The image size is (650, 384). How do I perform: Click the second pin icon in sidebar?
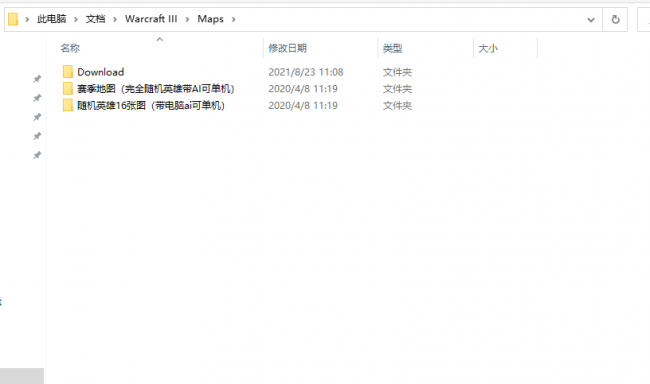pos(37,98)
